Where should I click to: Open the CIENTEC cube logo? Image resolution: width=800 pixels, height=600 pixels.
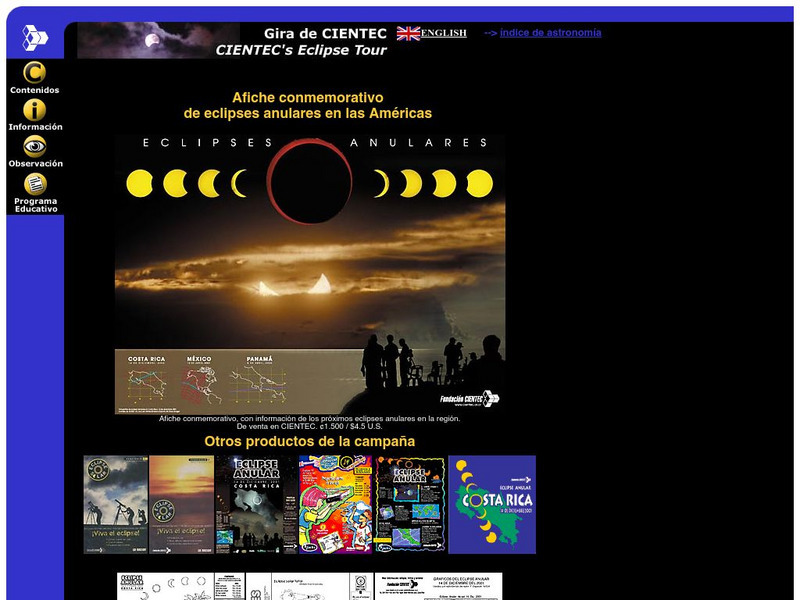(35, 38)
